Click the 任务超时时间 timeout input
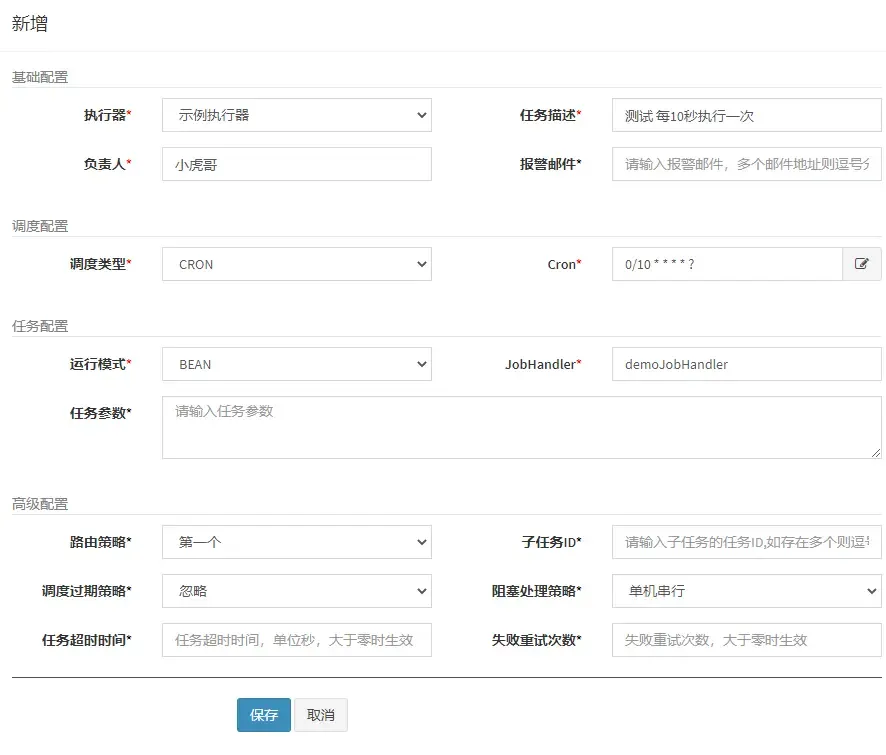This screenshot has width=886, height=755. tap(296, 640)
